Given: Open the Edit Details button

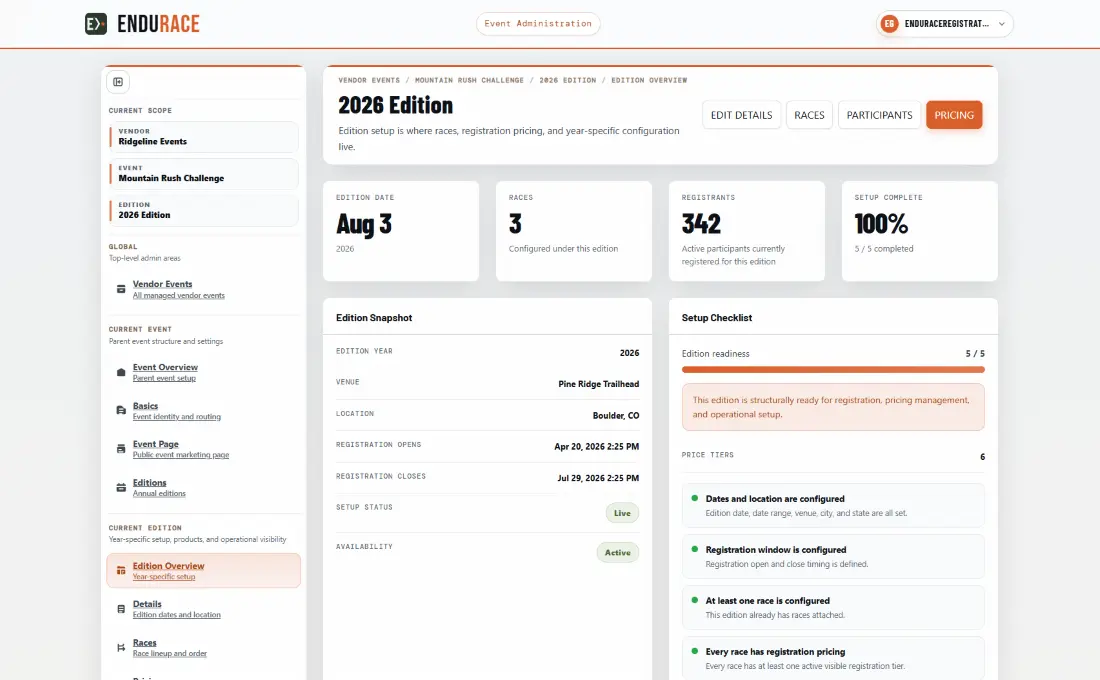Looking at the screenshot, I should pos(742,115).
